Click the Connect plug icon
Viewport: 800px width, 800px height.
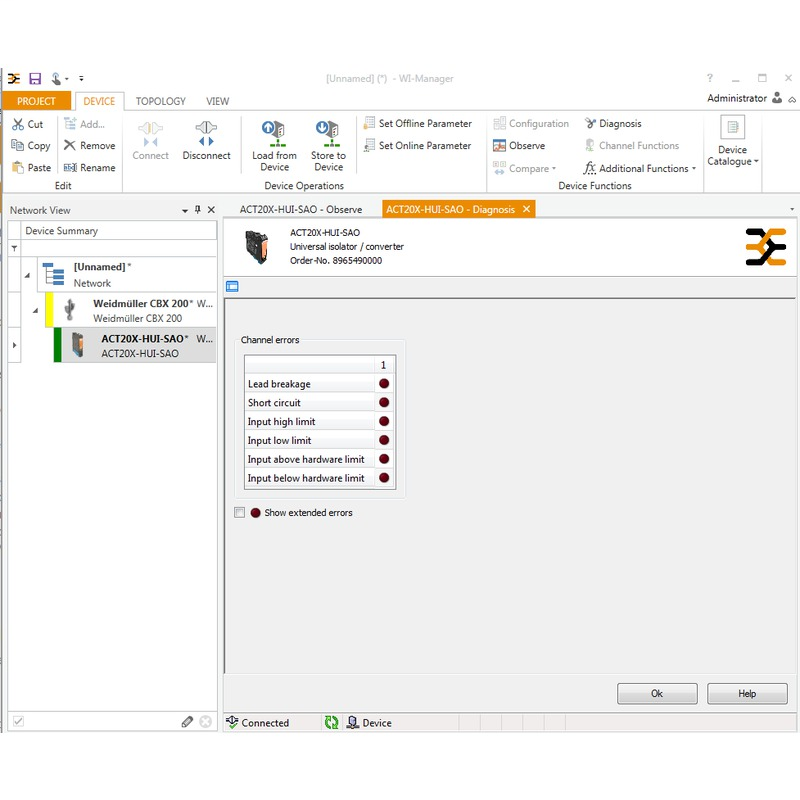151,134
